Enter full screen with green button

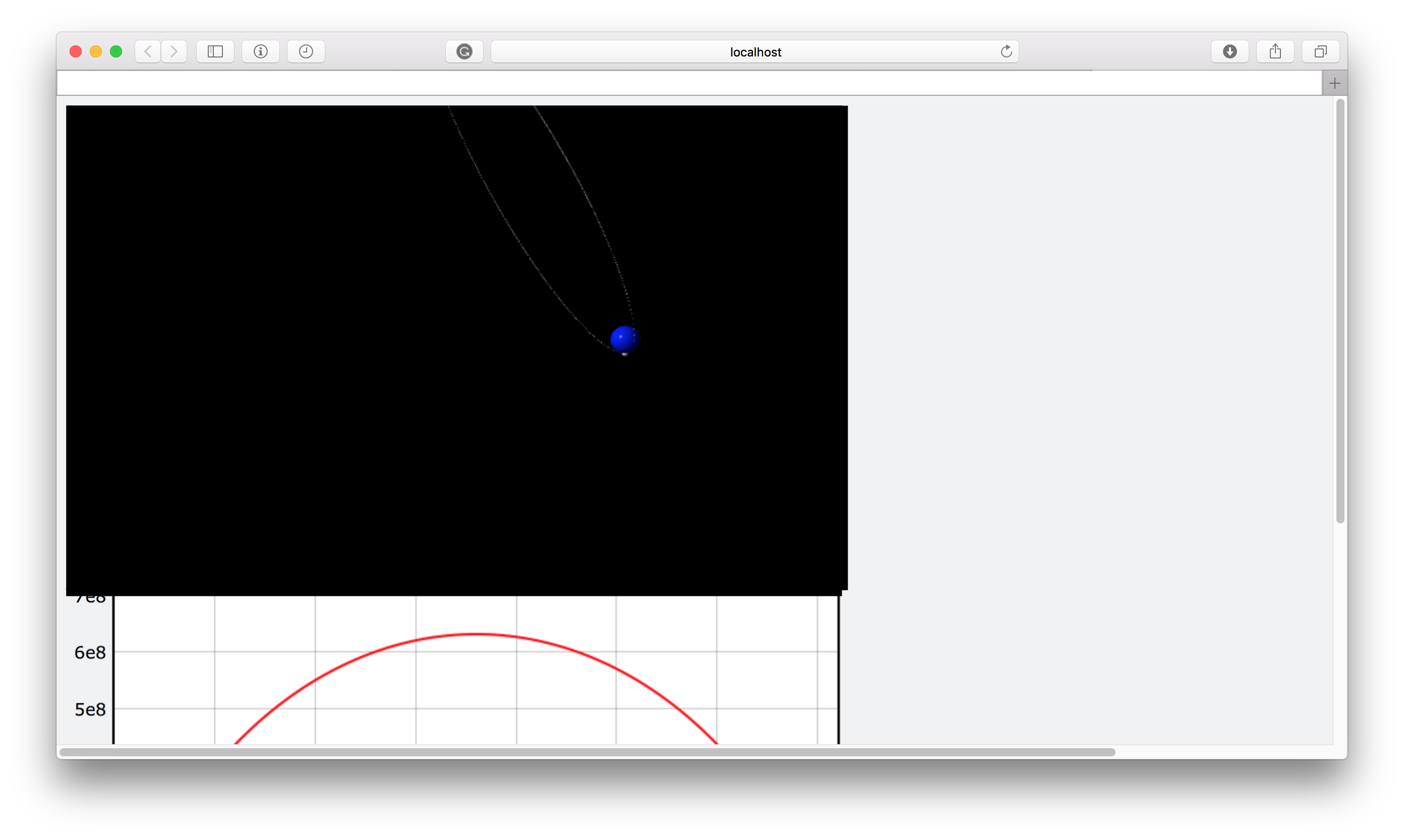pos(116,51)
